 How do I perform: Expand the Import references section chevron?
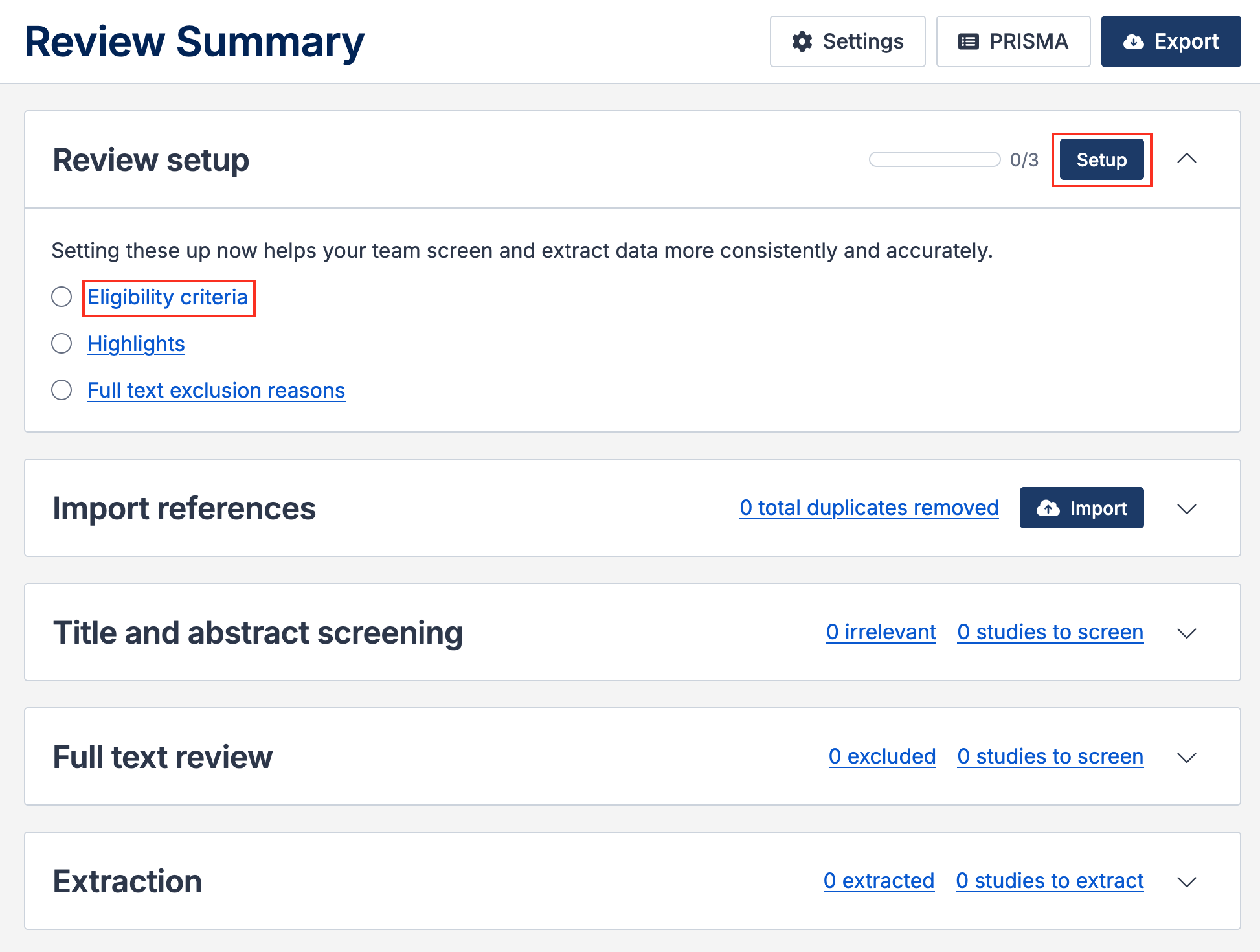[1186, 509]
